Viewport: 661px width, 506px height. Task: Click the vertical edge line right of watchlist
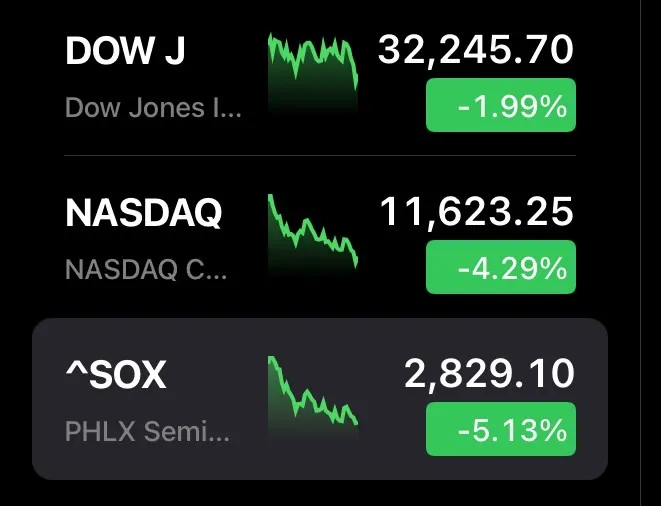tap(641, 250)
